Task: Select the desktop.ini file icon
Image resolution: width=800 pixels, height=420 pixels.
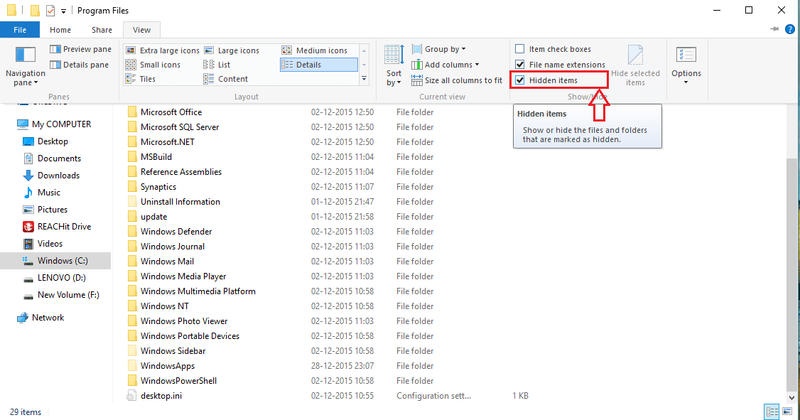Action: click(x=132, y=396)
